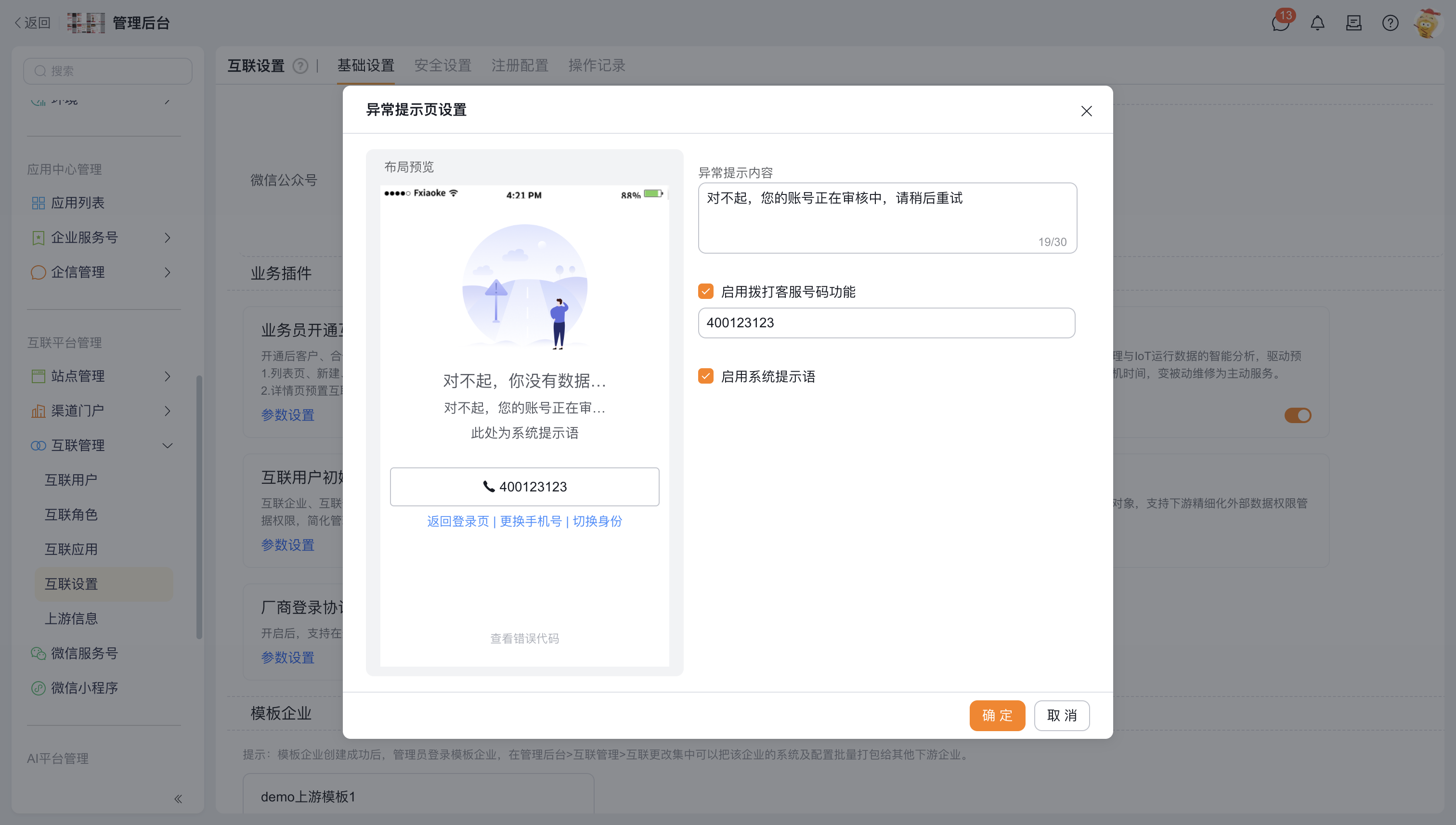This screenshot has width=1456, height=825.
Task: Switch to 操作记录 tab
Action: tap(597, 66)
